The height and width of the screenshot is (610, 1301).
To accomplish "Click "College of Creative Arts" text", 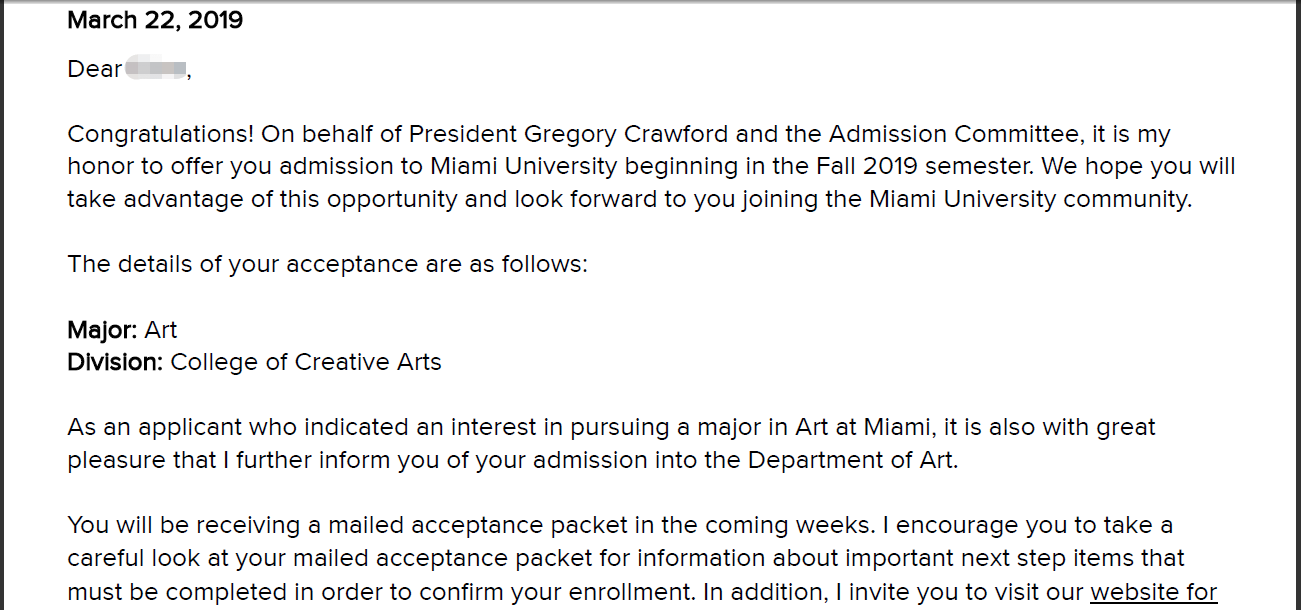I will tap(306, 362).
